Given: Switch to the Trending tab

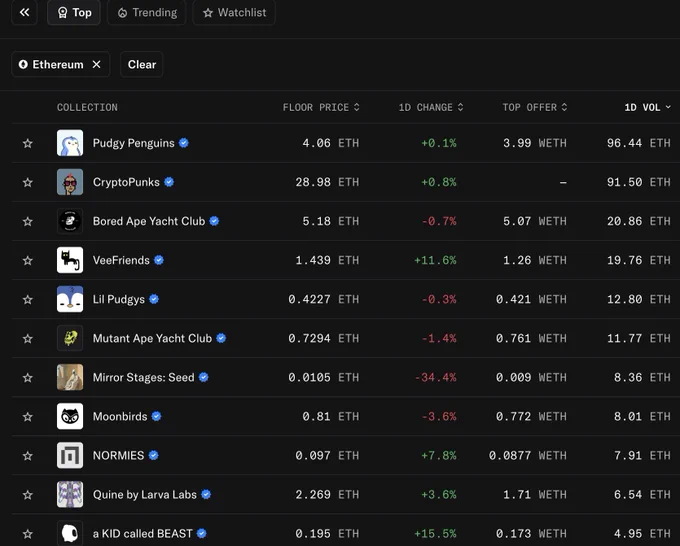Looking at the screenshot, I should (x=147, y=13).
